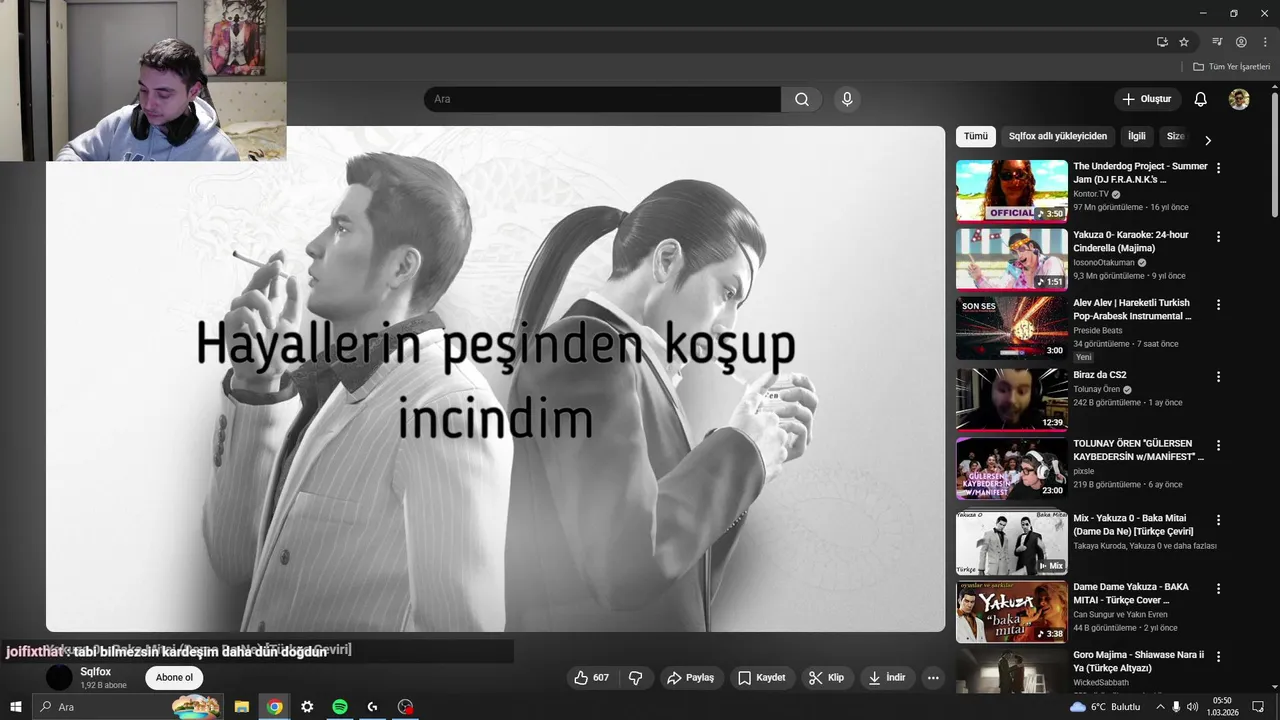
Task: Create a clip with Klip button
Action: [827, 677]
